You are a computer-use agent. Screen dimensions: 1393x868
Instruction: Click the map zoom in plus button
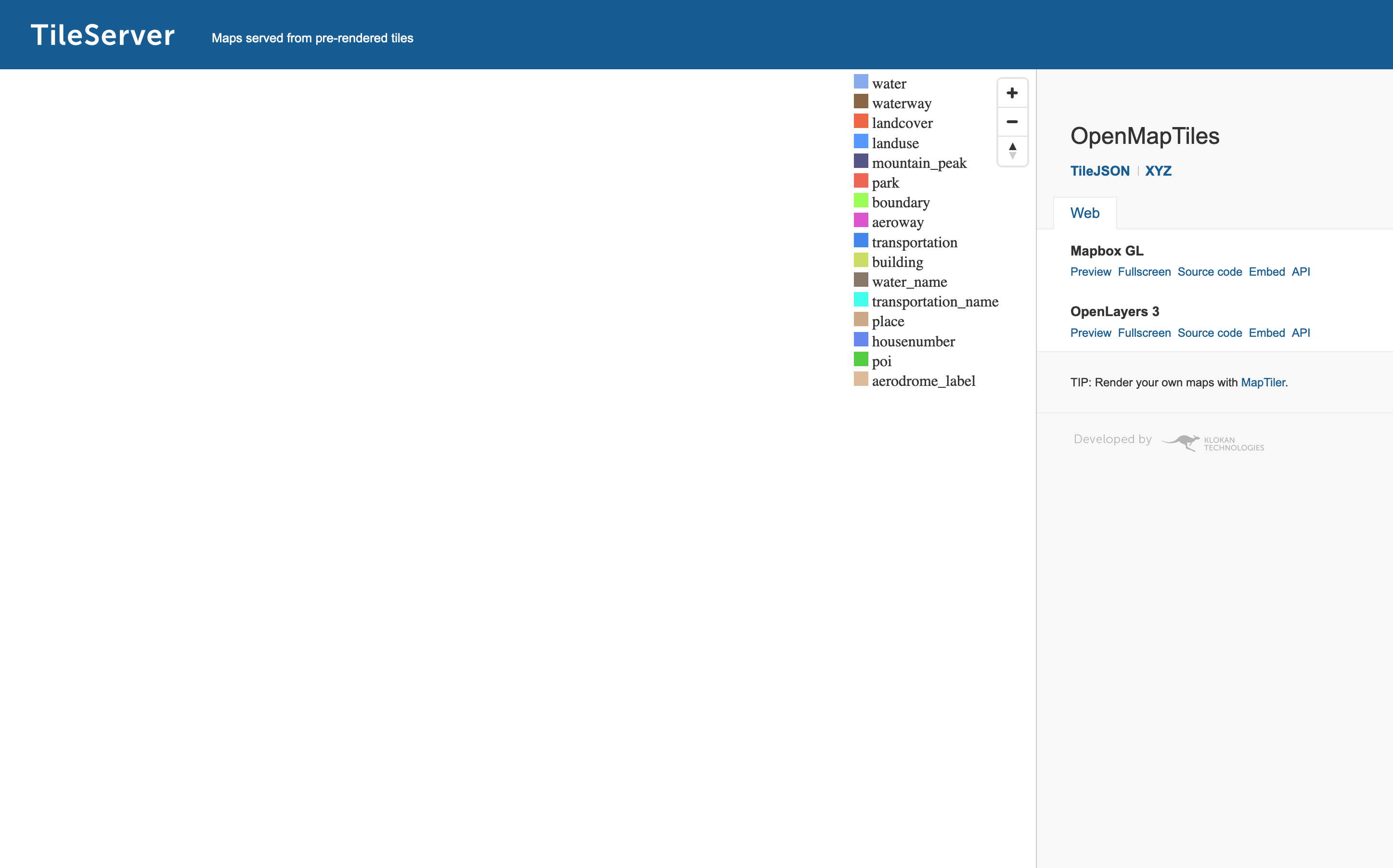pyautogui.click(x=1012, y=93)
